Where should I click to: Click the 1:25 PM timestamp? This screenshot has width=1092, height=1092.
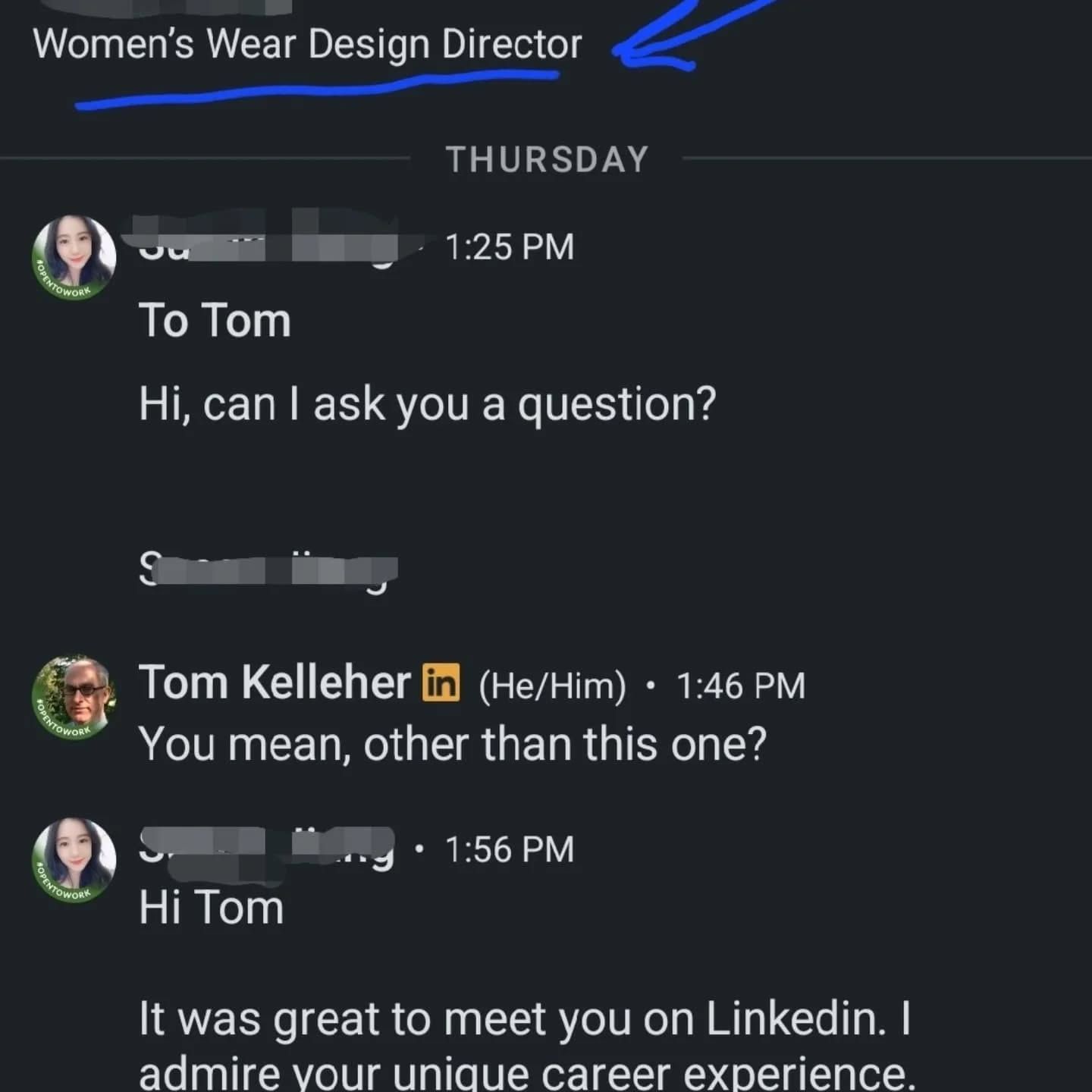click(x=510, y=247)
